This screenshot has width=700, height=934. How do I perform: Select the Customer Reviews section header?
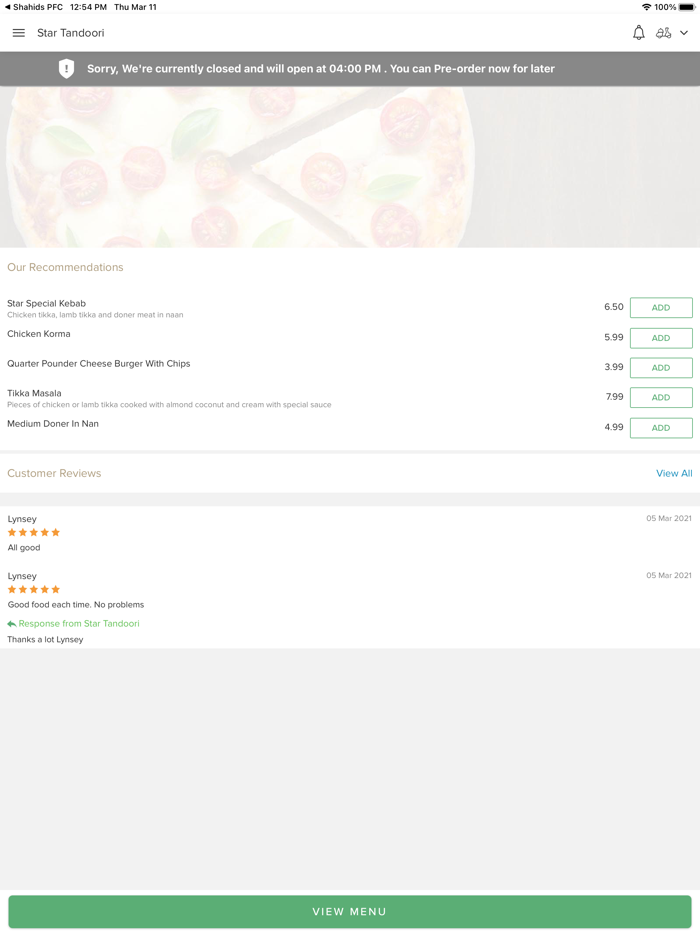pos(54,473)
